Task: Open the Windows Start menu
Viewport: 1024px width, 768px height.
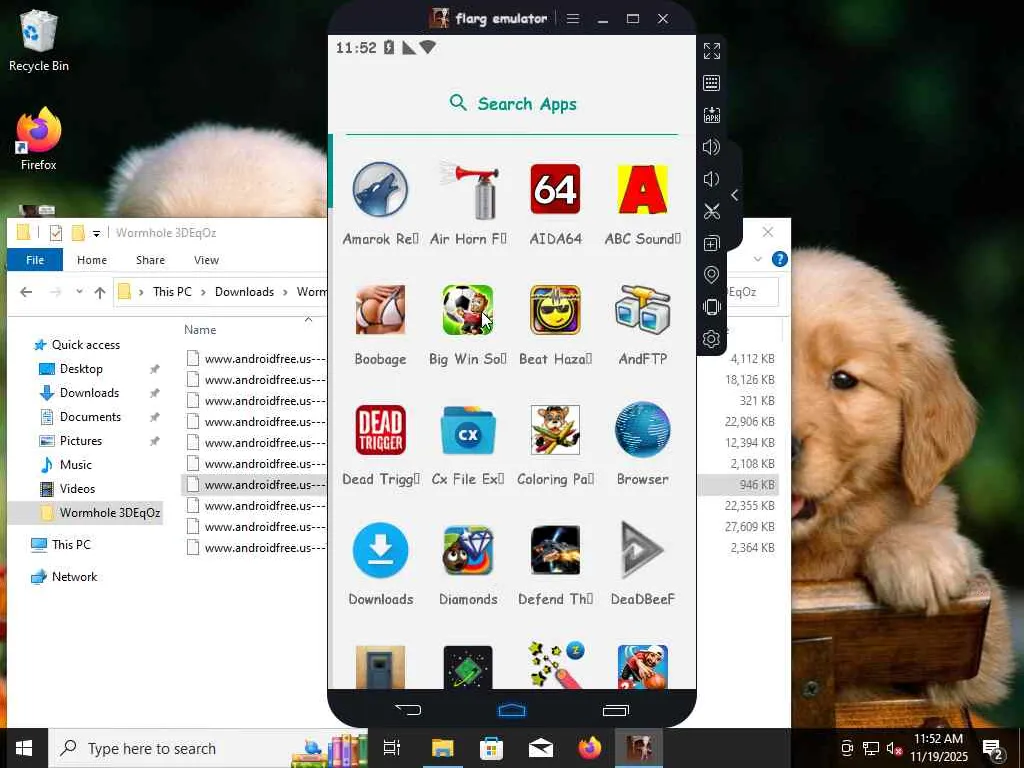Action: point(24,748)
